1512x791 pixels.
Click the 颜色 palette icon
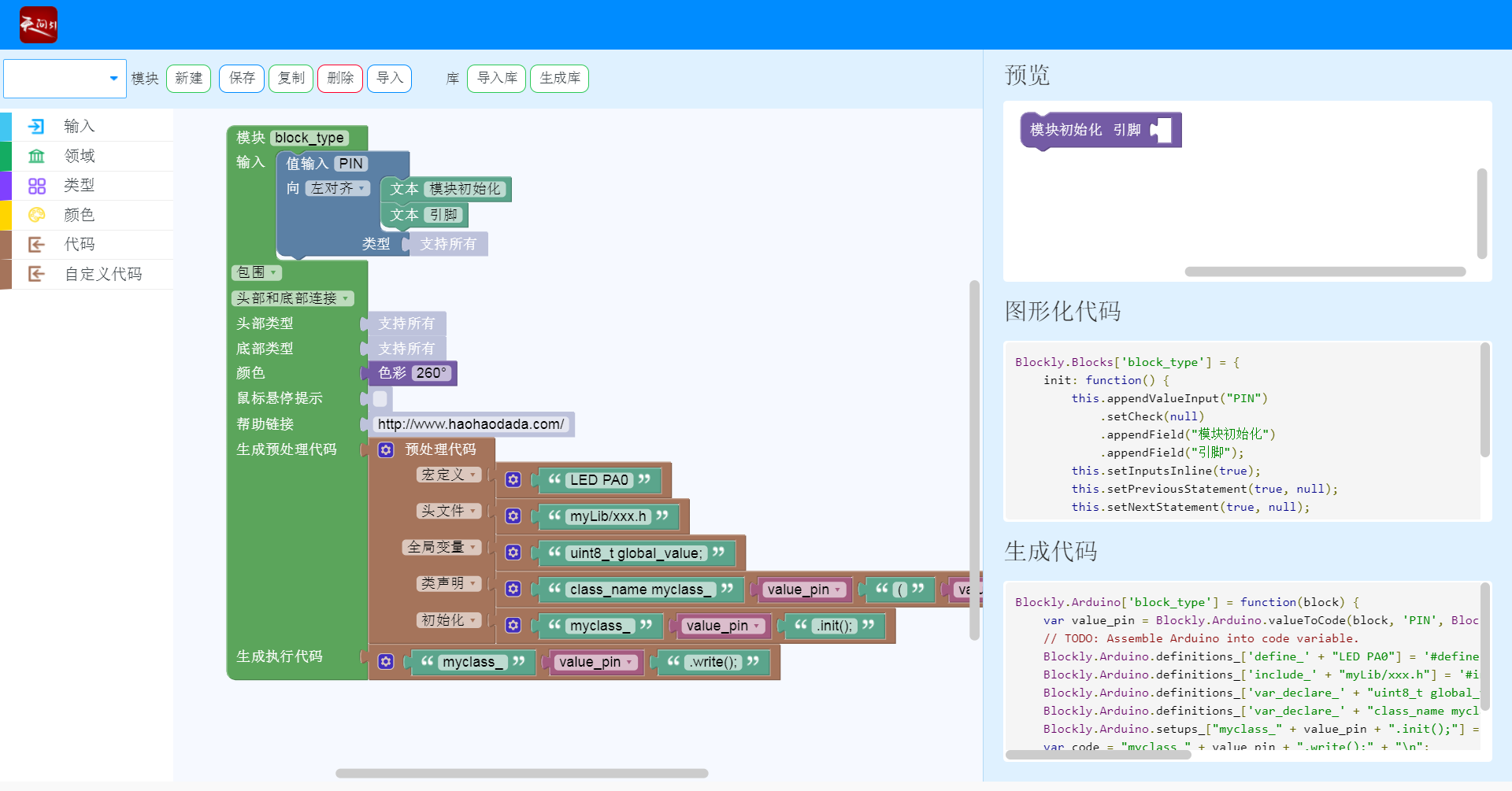(36, 215)
